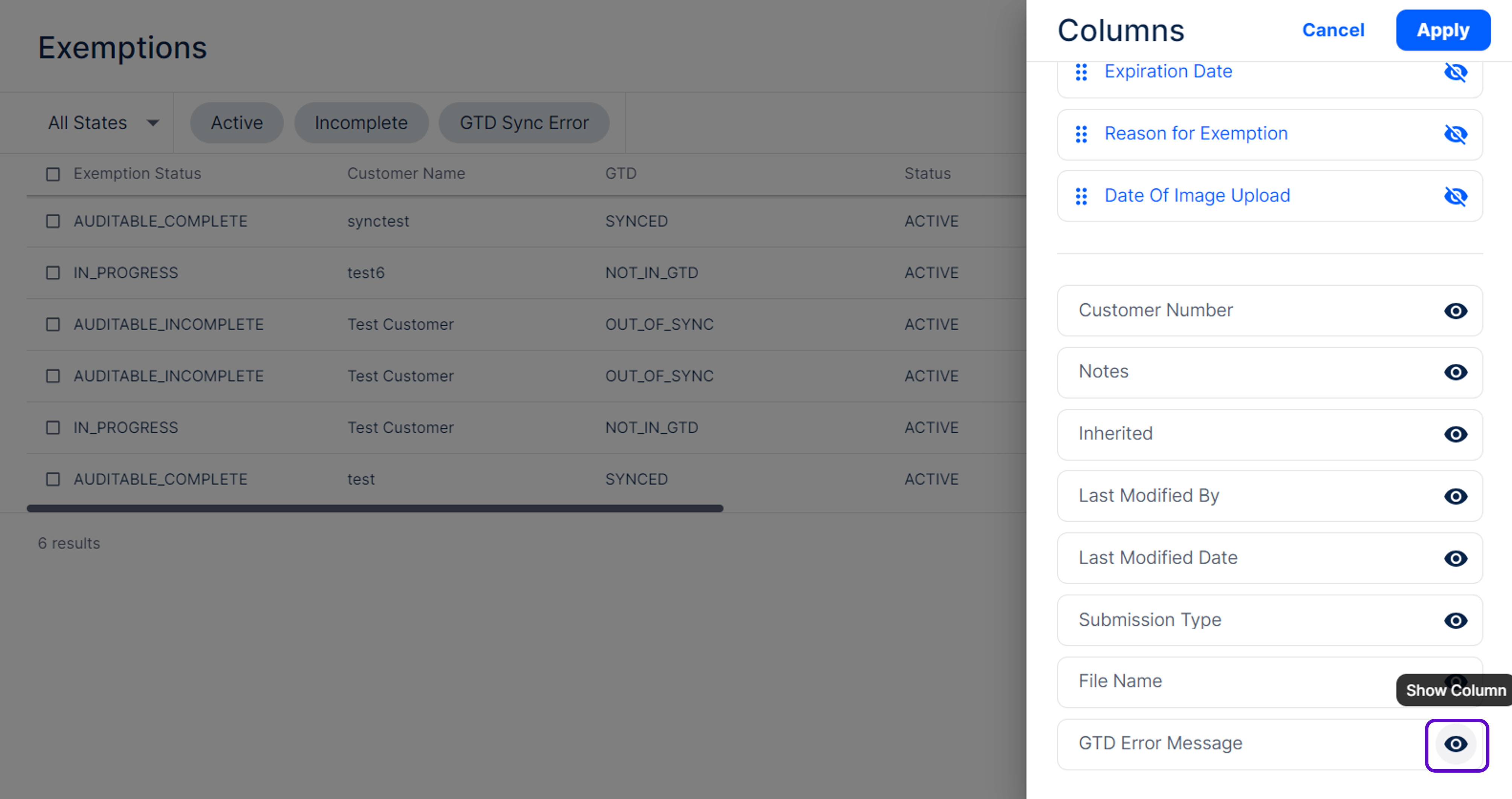Select the GTD Sync Error filter

click(x=523, y=123)
